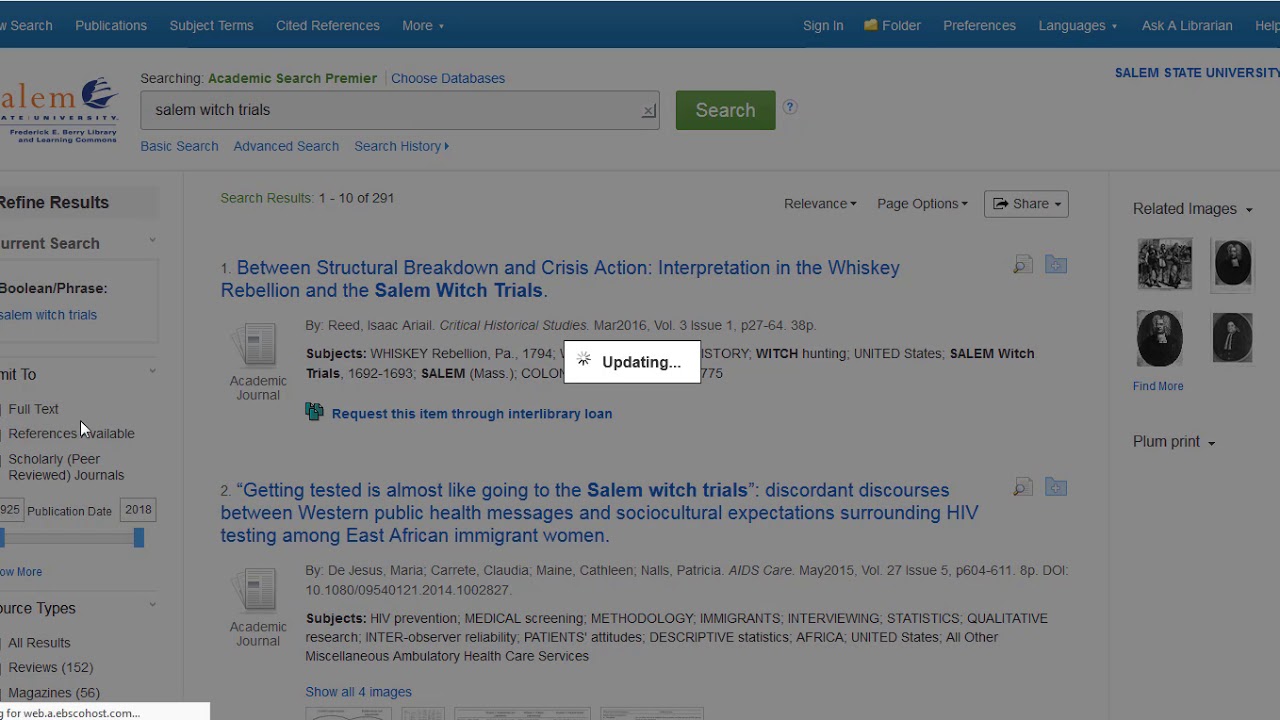Click the publication date slider right handle

[139, 538]
